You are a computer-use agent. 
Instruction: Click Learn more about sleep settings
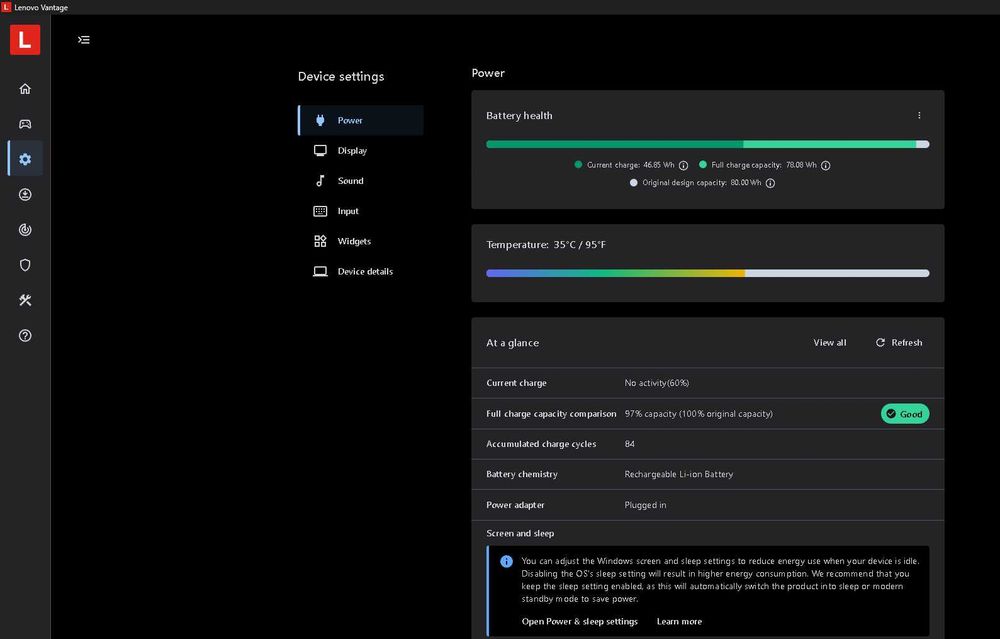(679, 621)
